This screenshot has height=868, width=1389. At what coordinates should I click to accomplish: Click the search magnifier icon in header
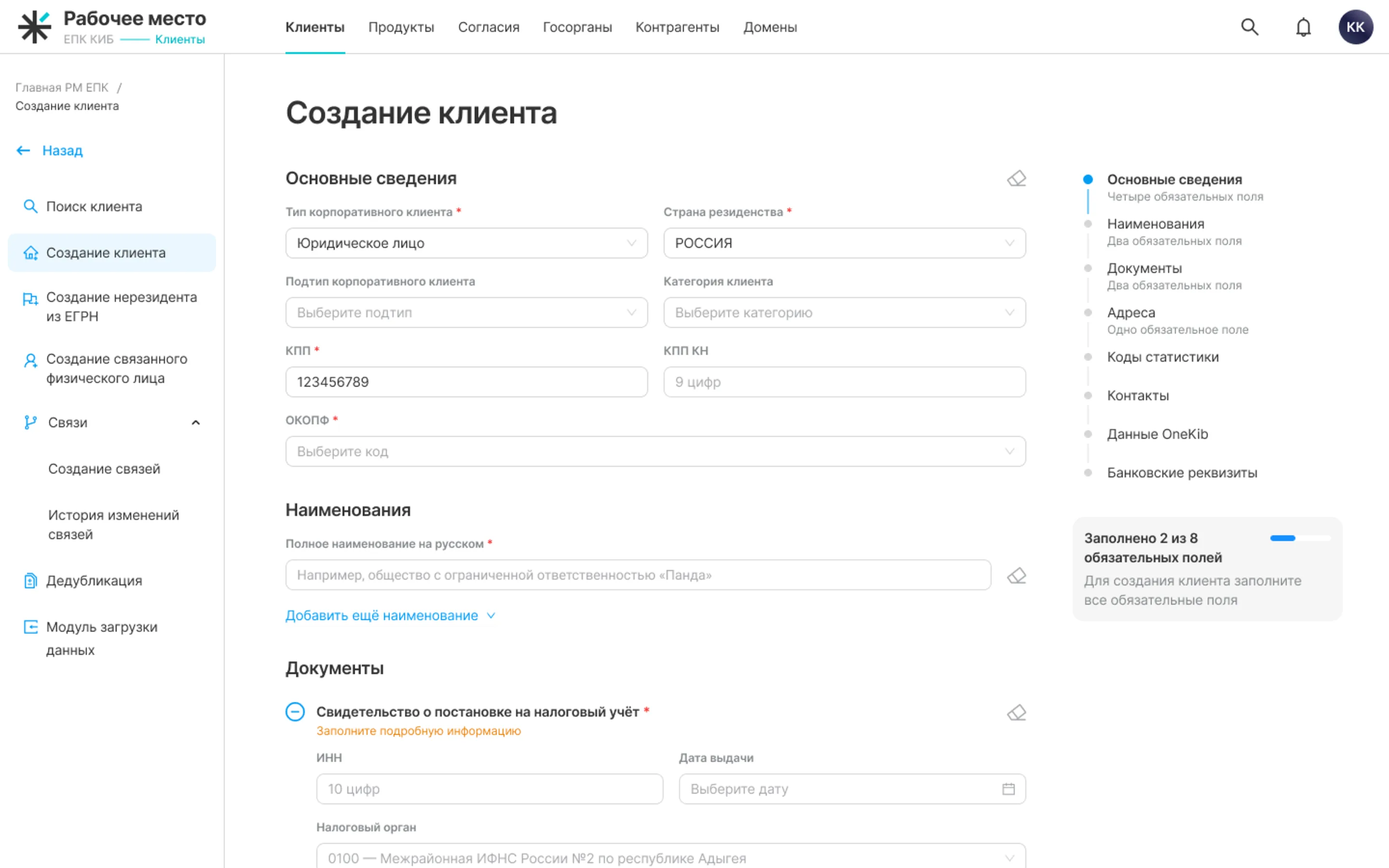pos(1250,27)
